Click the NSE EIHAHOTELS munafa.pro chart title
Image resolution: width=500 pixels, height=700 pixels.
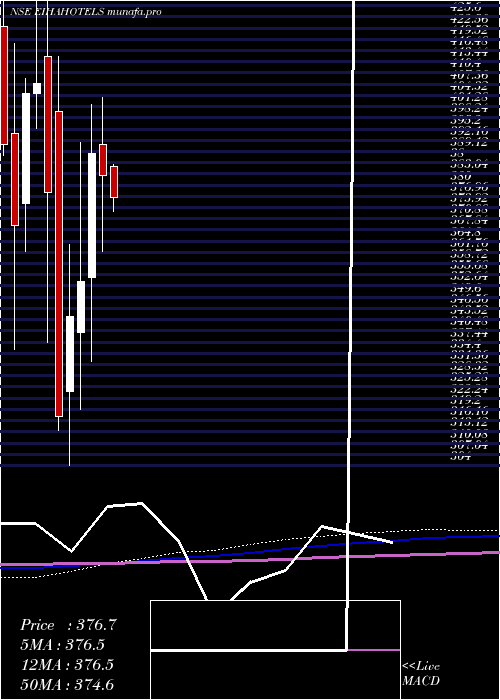tap(85, 12)
